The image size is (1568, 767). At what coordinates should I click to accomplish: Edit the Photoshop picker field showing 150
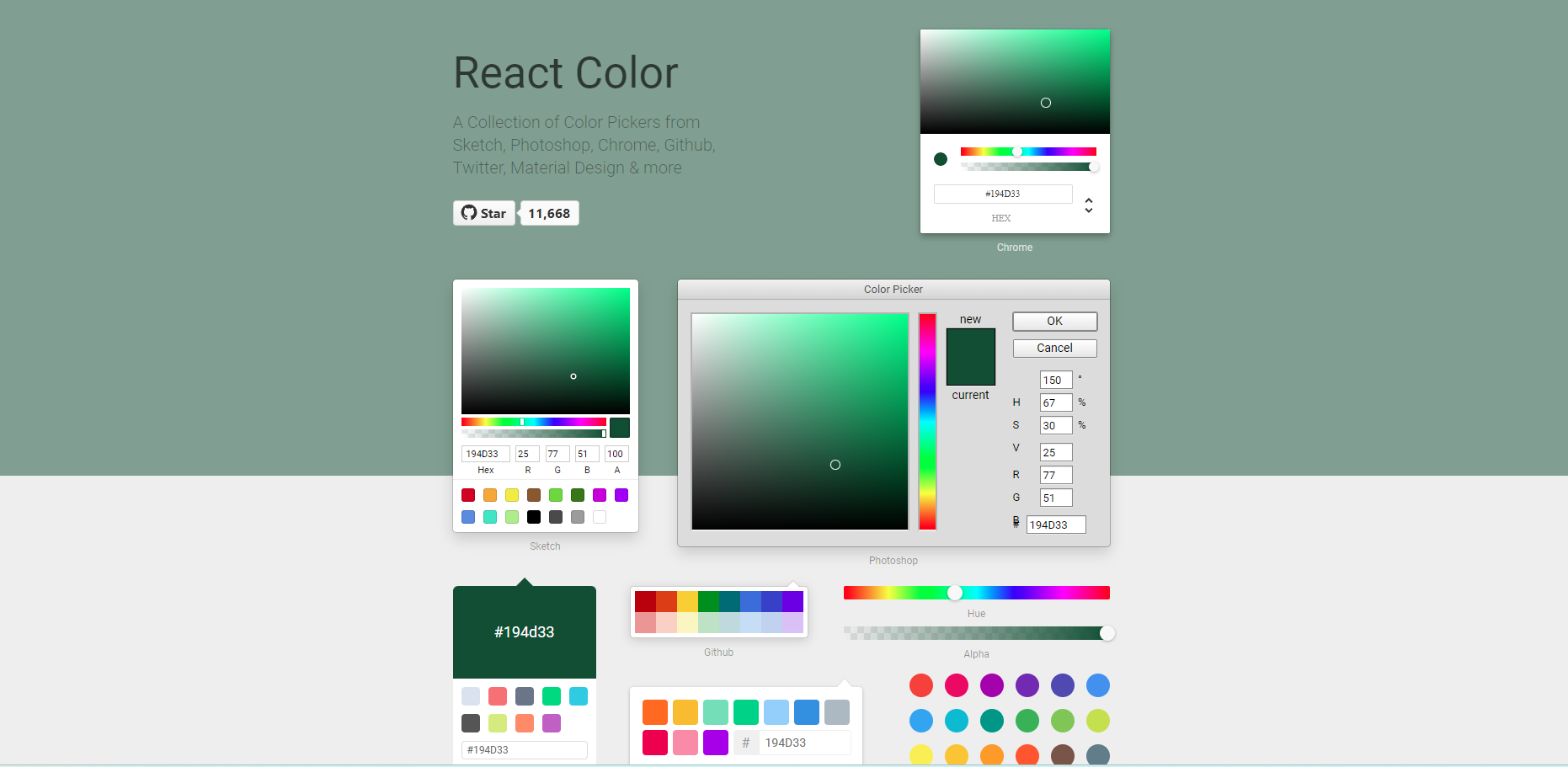(1056, 381)
